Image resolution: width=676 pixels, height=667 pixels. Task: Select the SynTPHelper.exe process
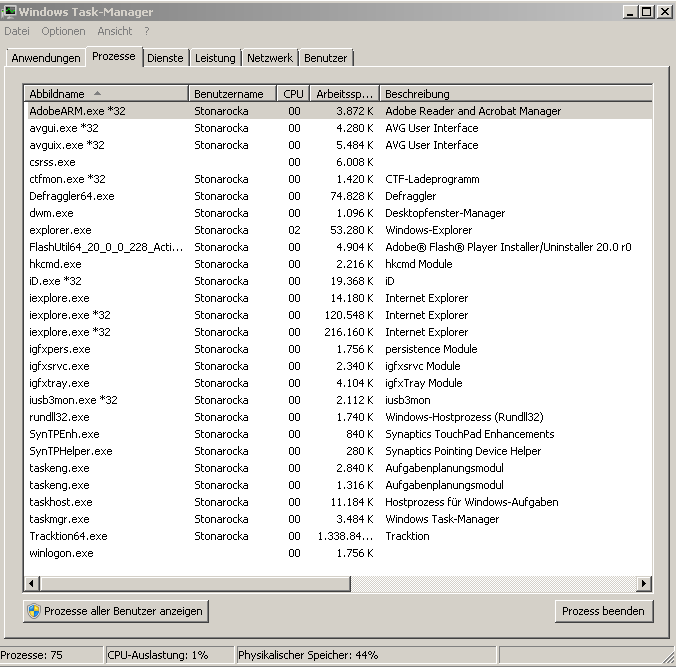click(x=338, y=451)
